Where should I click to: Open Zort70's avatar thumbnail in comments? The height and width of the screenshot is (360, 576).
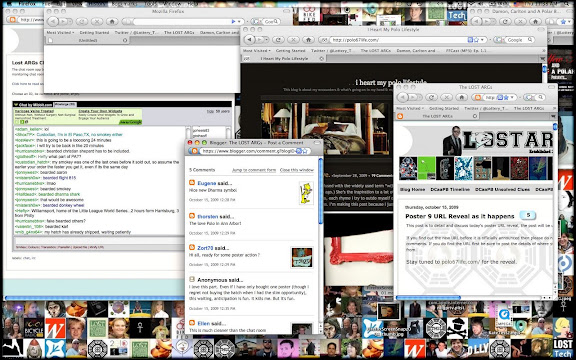click(x=302, y=257)
